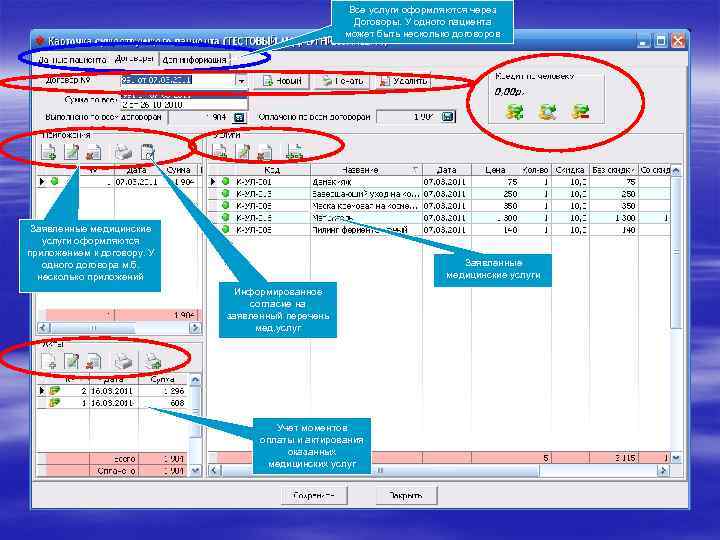
Task: Click the Закрыть button at the bottom
Action: (406, 495)
